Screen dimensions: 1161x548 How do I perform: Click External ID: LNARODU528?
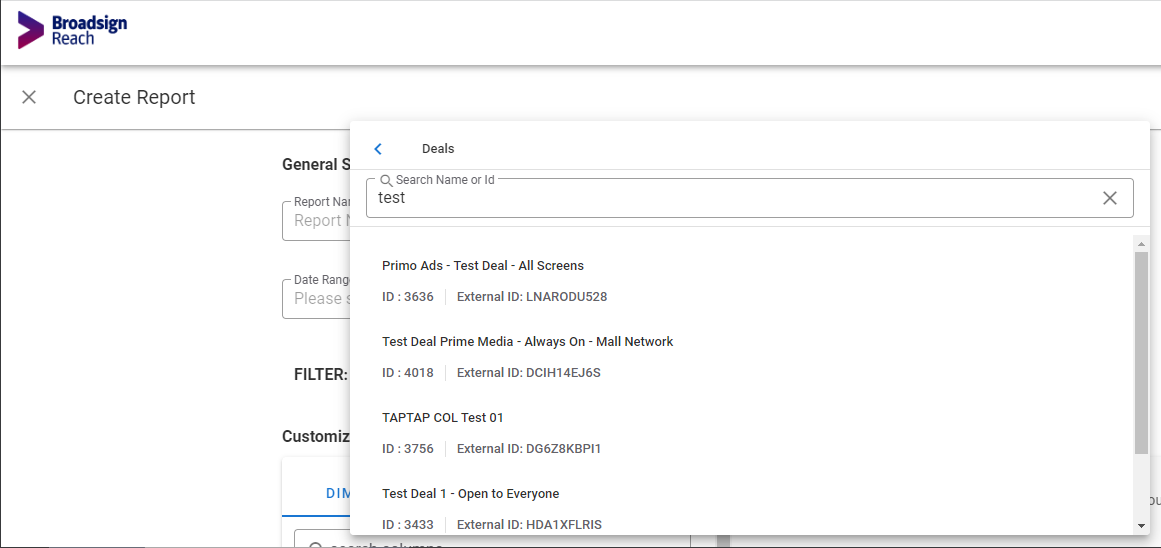point(532,297)
